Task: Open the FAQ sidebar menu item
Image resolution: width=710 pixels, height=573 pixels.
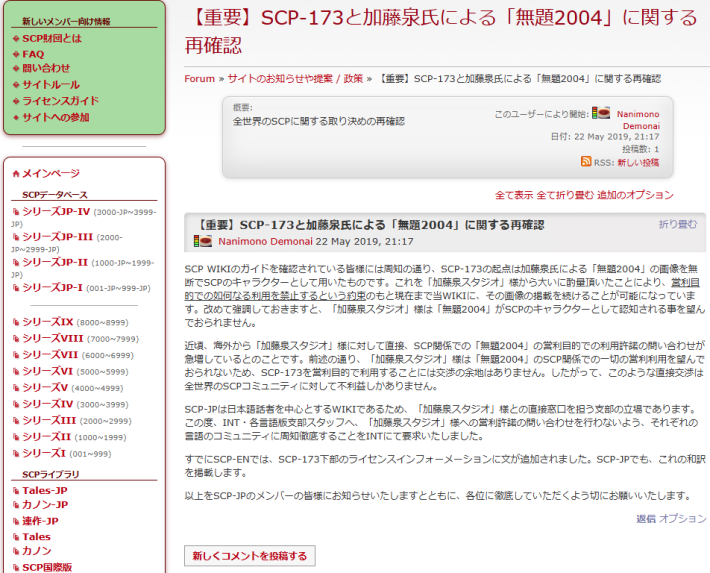Action: point(33,54)
